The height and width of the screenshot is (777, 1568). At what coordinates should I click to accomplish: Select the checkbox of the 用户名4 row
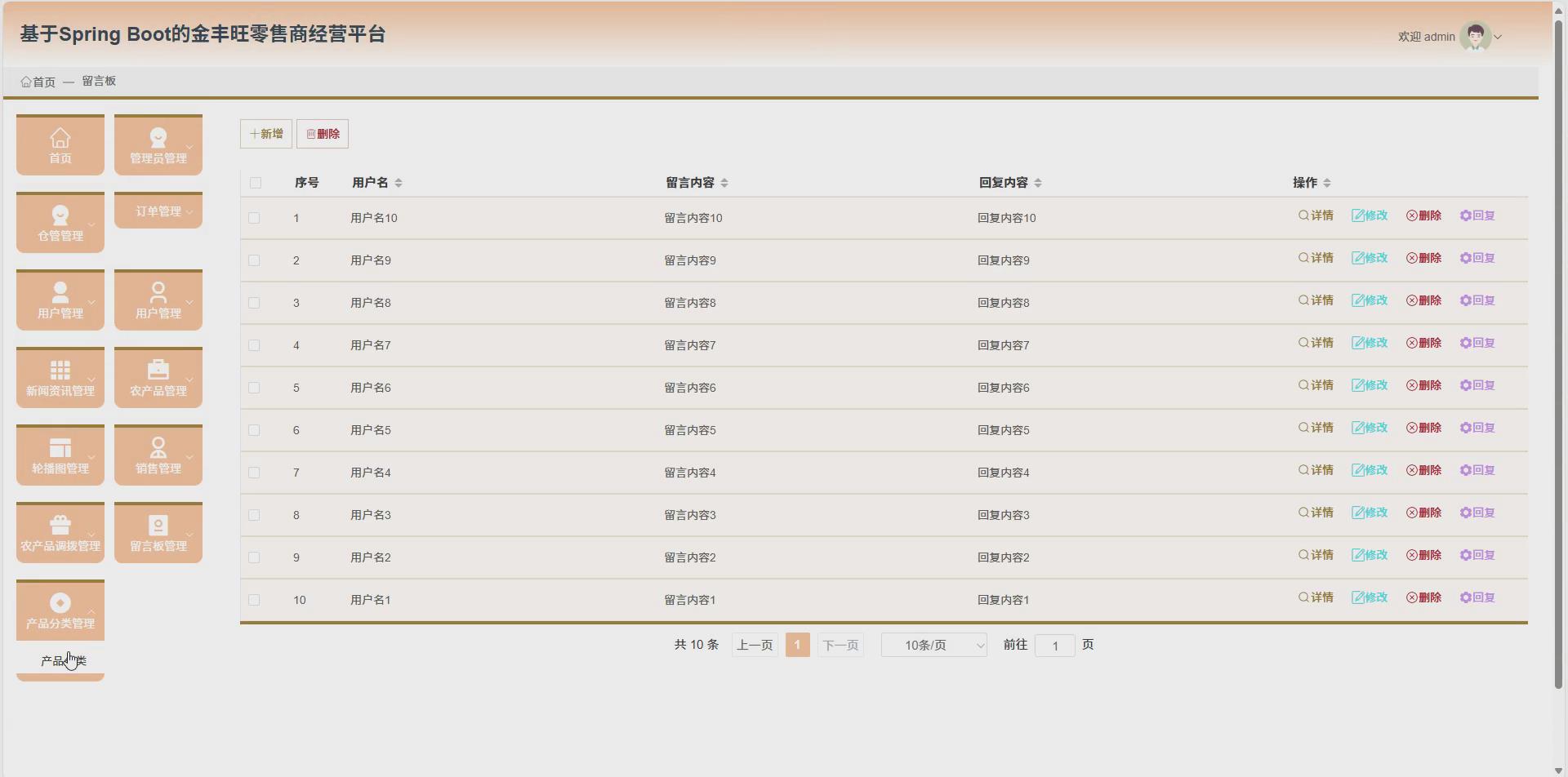pyautogui.click(x=254, y=473)
